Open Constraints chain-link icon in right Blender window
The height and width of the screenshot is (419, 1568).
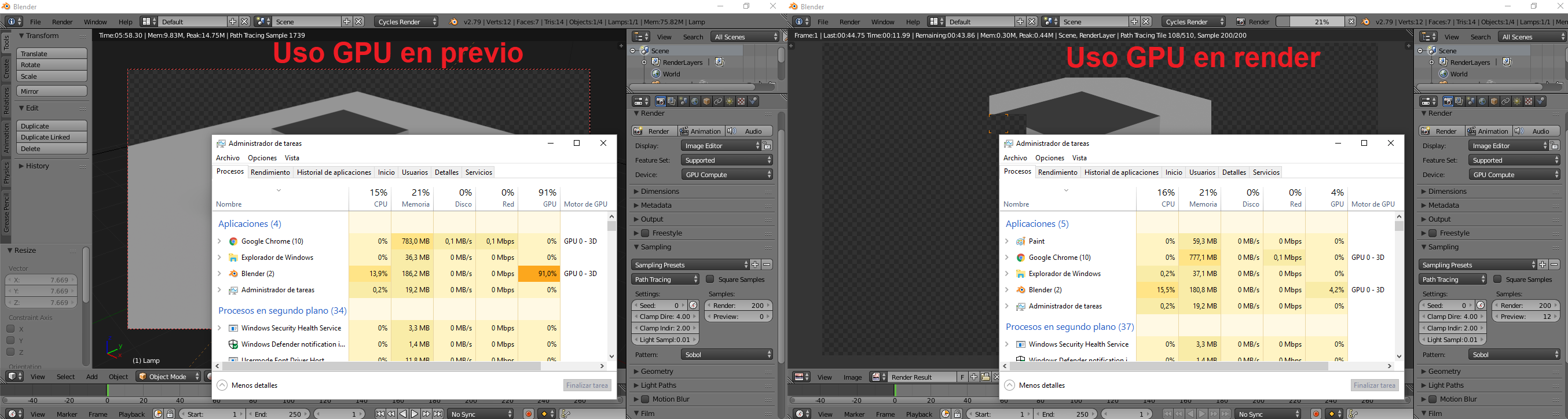(1505, 101)
